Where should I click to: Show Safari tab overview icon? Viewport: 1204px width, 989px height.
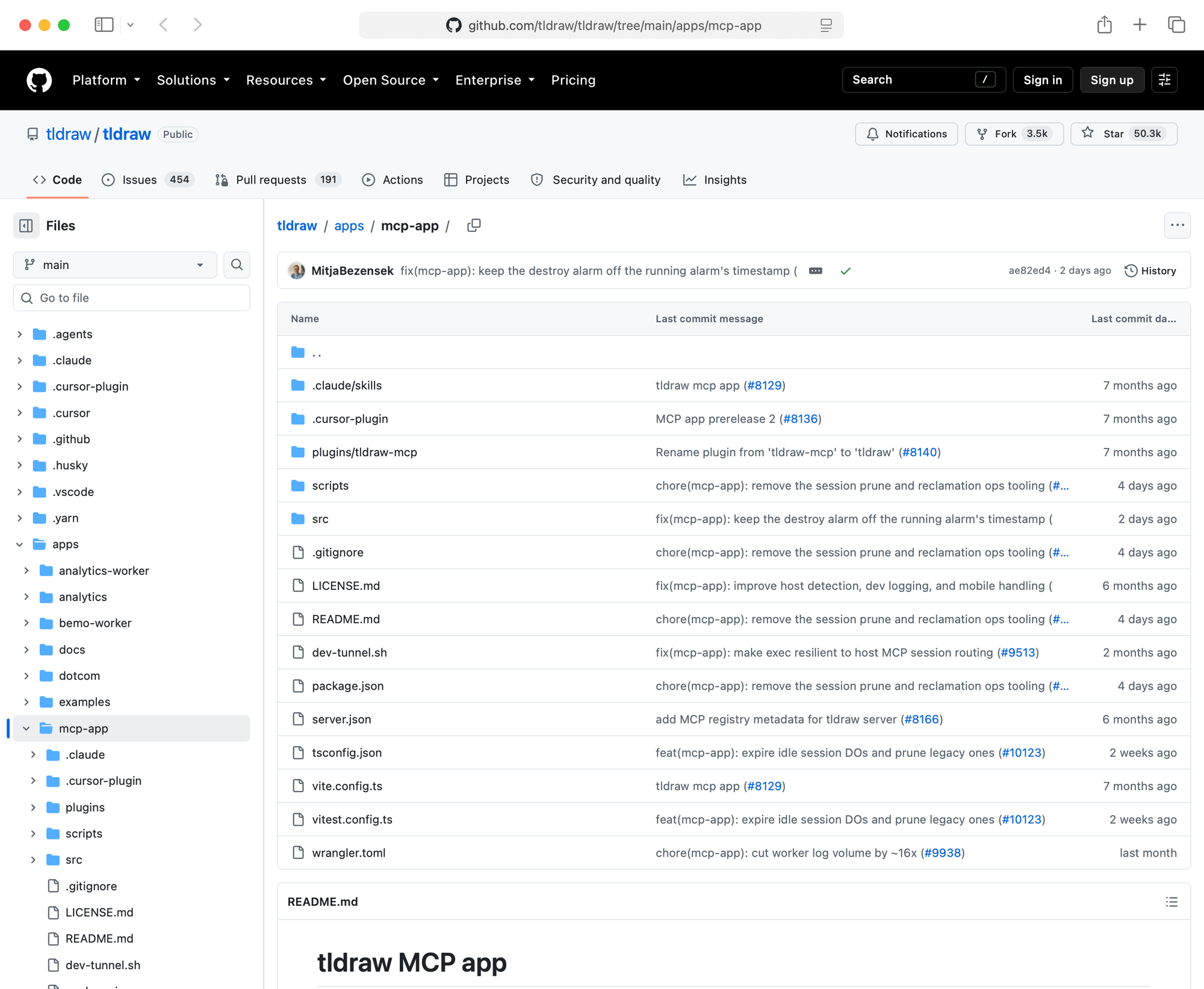tap(1176, 25)
